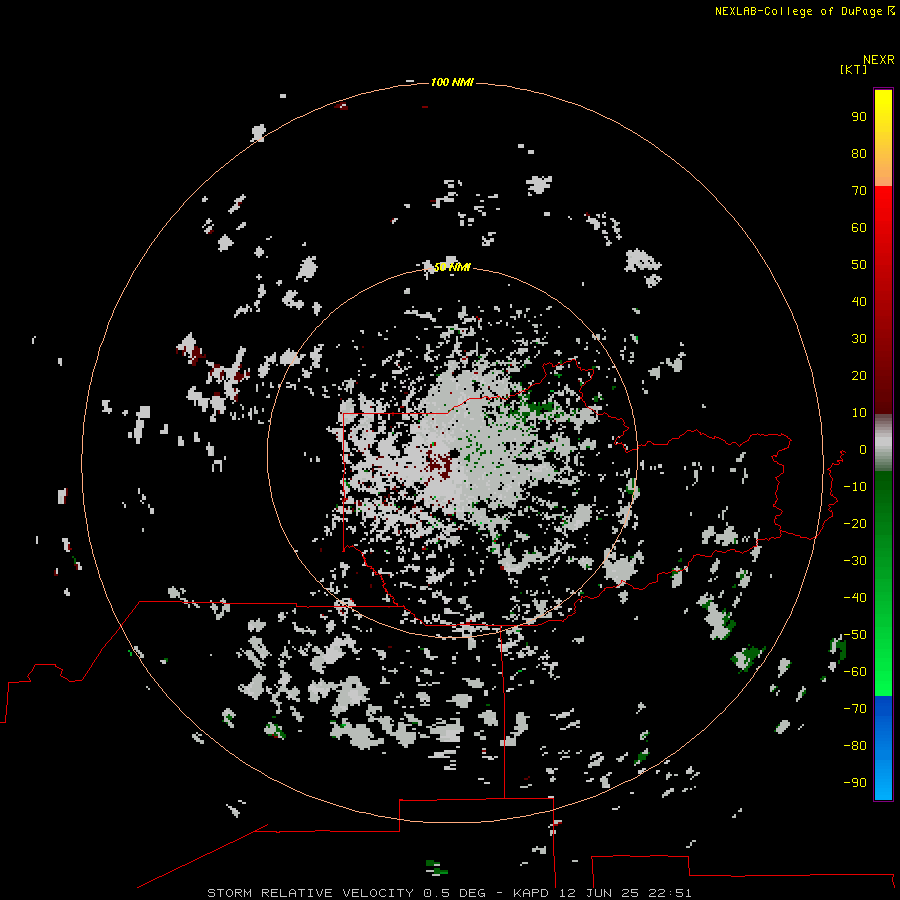This screenshot has height=900, width=900.
Task: Click the 20 value on the velocity scale
Action: click(x=859, y=376)
